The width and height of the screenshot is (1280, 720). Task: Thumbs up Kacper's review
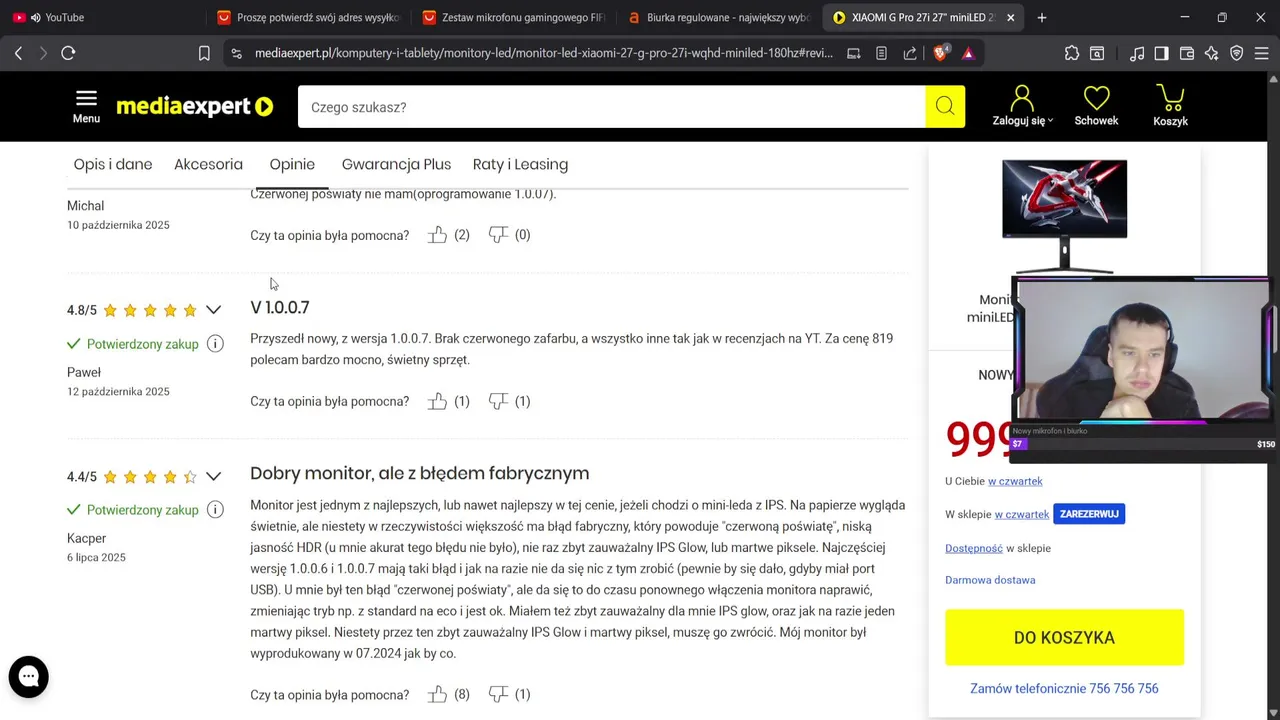pyautogui.click(x=437, y=694)
